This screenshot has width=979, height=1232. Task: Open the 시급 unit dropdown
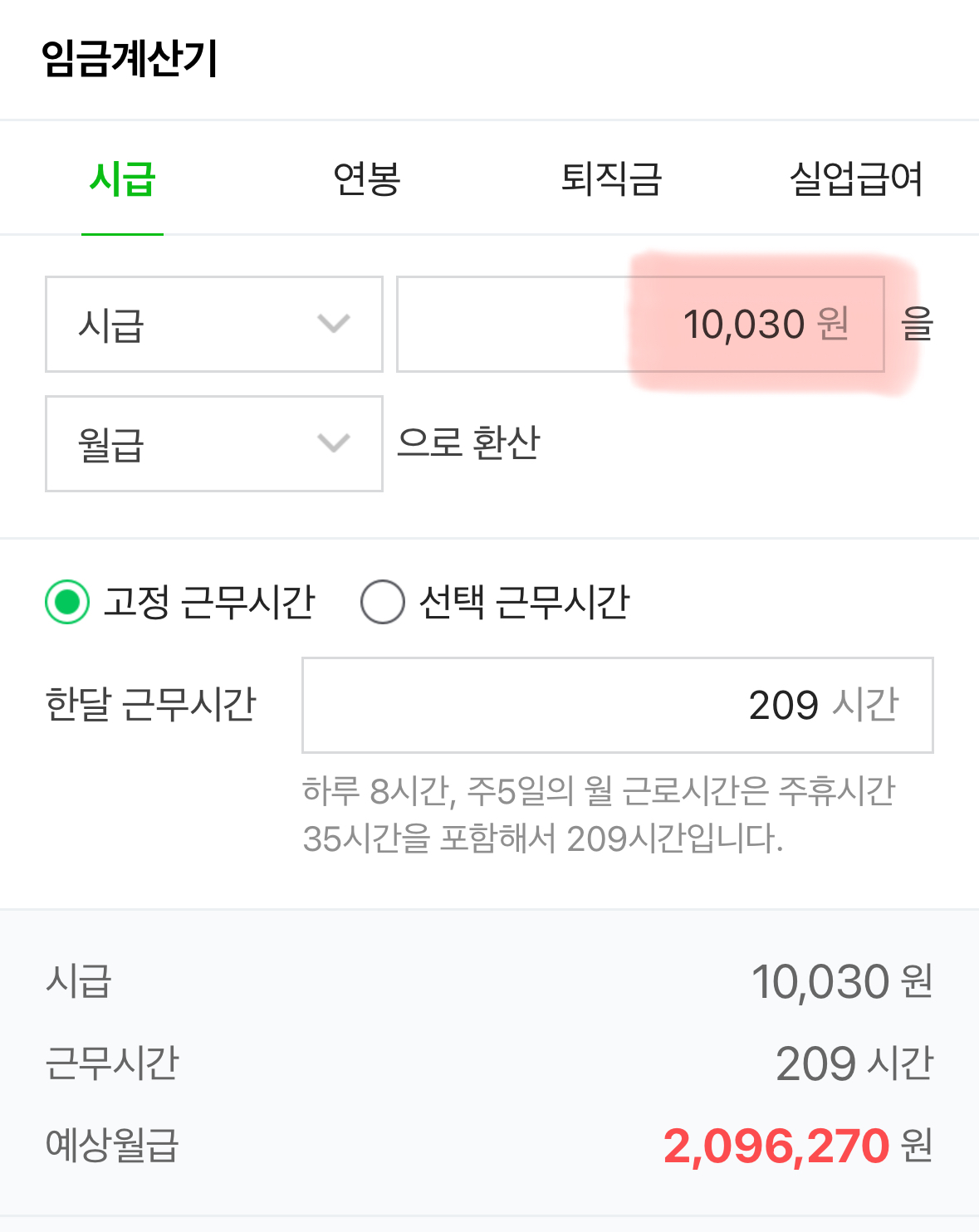tap(213, 324)
